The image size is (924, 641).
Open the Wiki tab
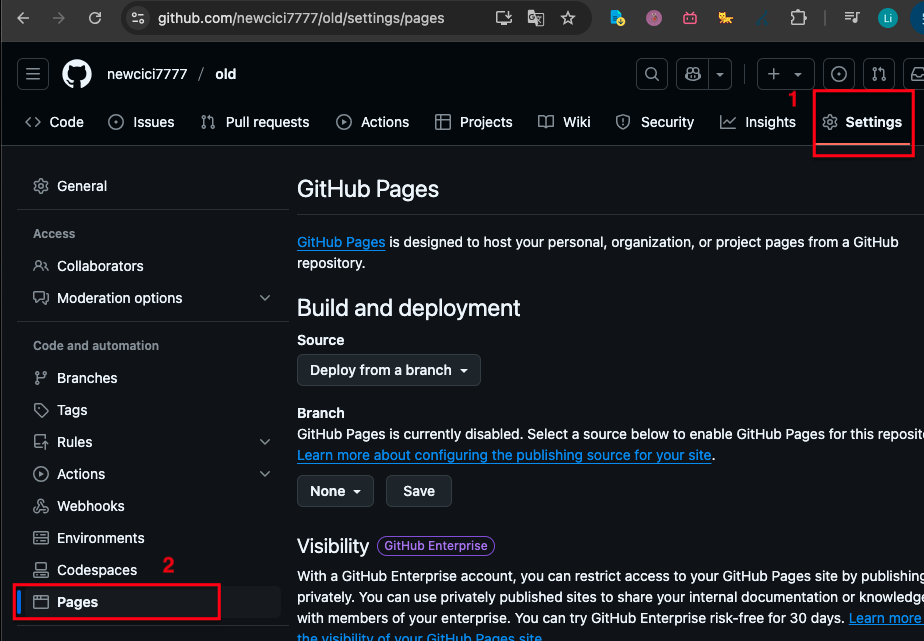tap(564, 122)
